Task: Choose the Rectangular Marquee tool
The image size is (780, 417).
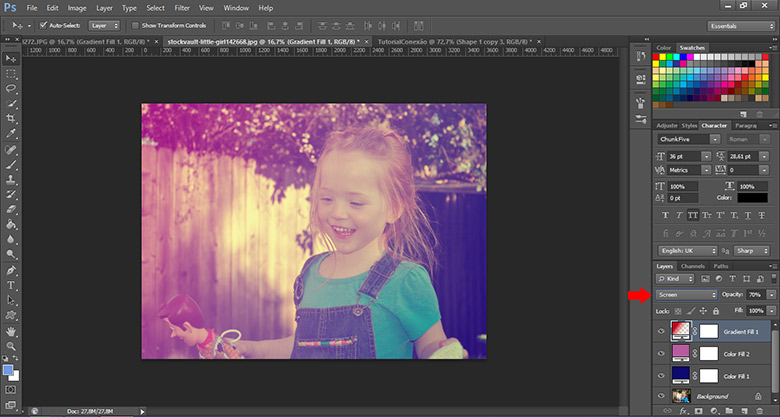Action: pos(10,73)
